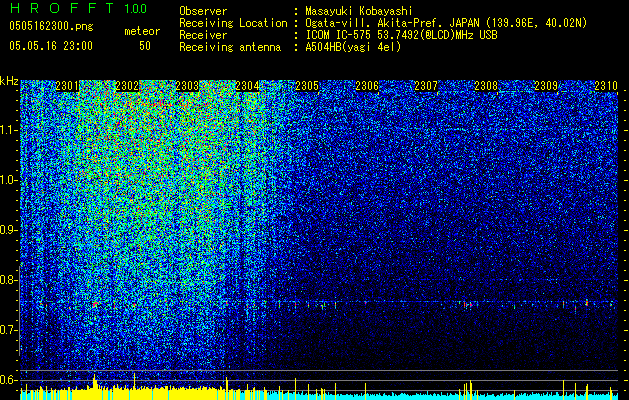Click the meteor count value 50
This screenshot has width=629, height=400.
pos(145,46)
